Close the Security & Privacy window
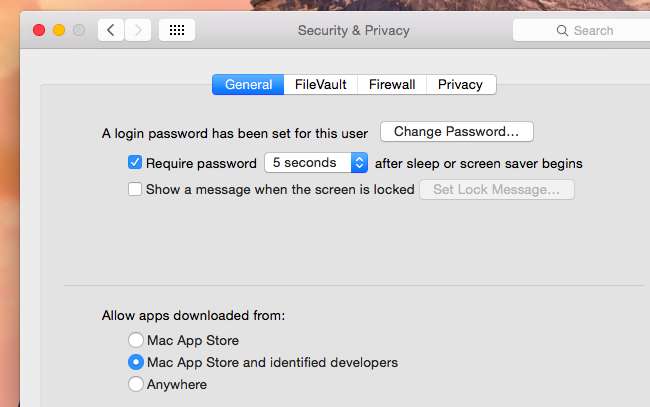This screenshot has width=650, height=407. 39,30
